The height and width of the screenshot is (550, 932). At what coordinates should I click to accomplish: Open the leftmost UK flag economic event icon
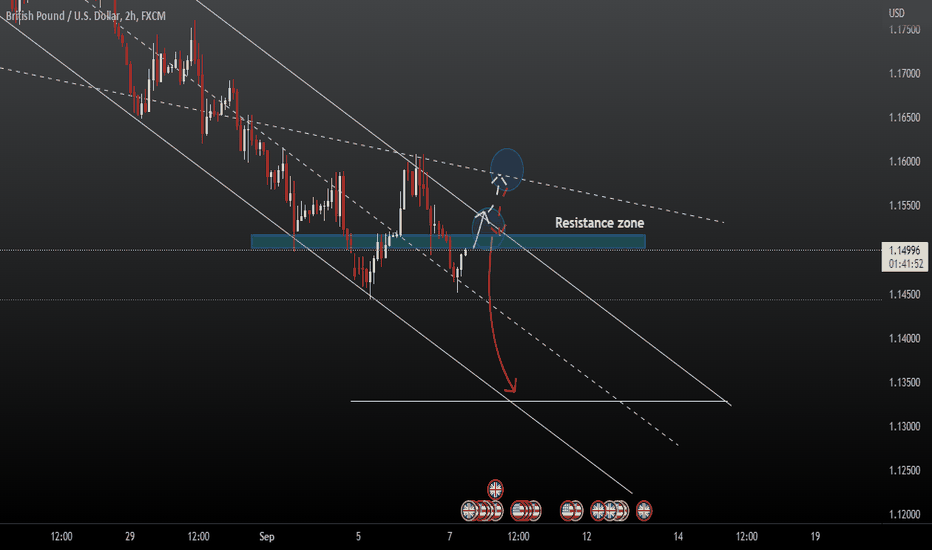[x=468, y=511]
